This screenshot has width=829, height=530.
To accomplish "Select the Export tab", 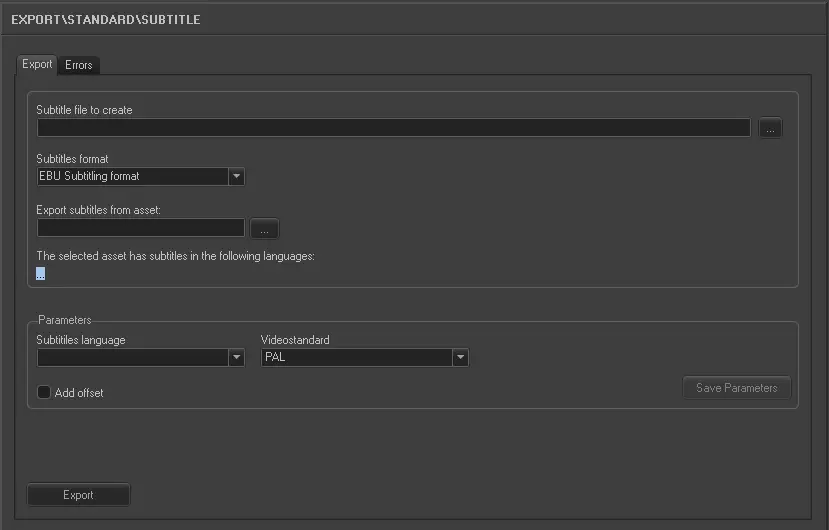I will (x=37, y=64).
